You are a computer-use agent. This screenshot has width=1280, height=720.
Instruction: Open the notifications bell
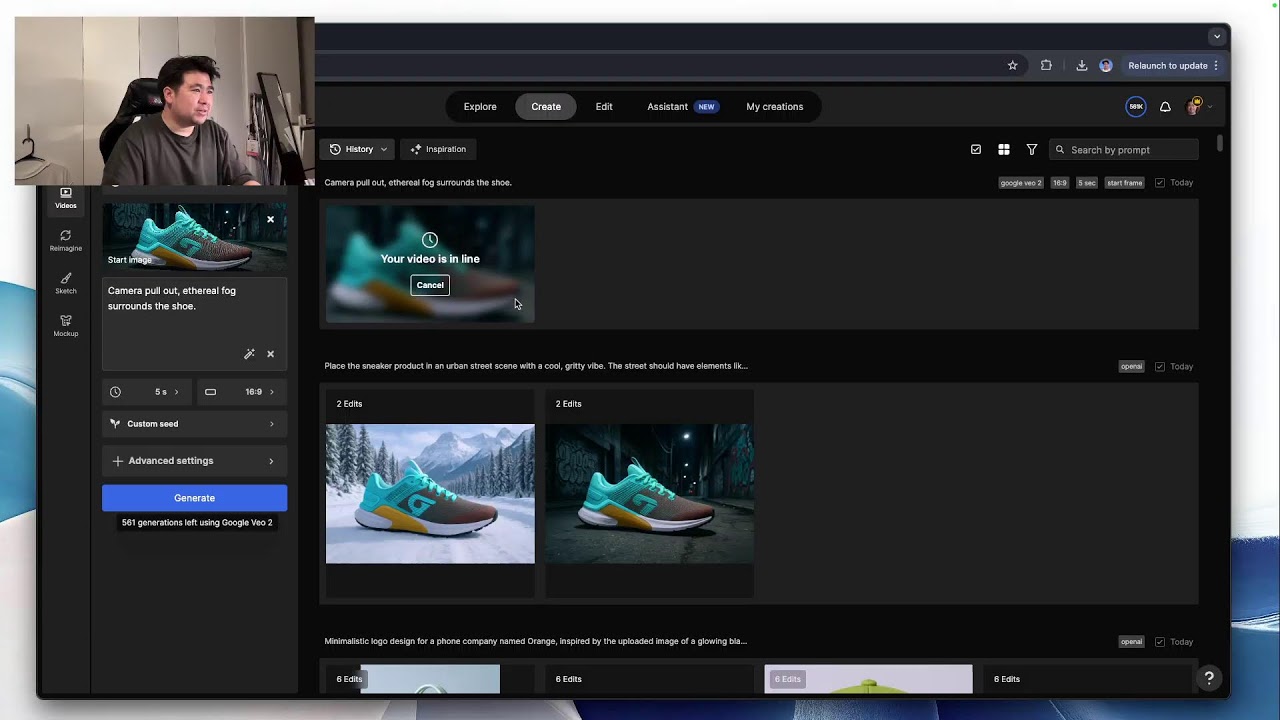click(1165, 107)
